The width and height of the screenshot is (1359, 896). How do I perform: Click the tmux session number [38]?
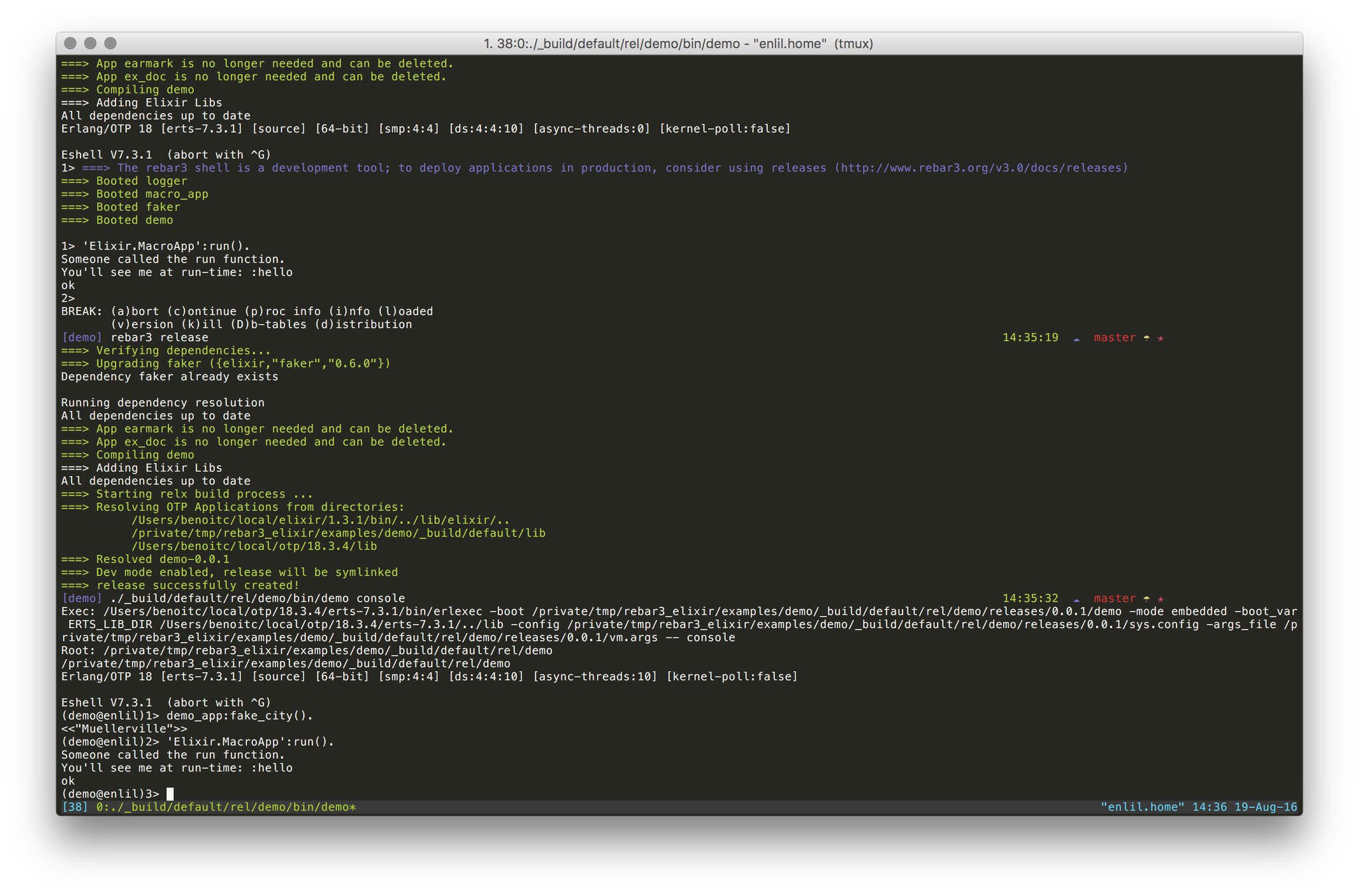74,807
